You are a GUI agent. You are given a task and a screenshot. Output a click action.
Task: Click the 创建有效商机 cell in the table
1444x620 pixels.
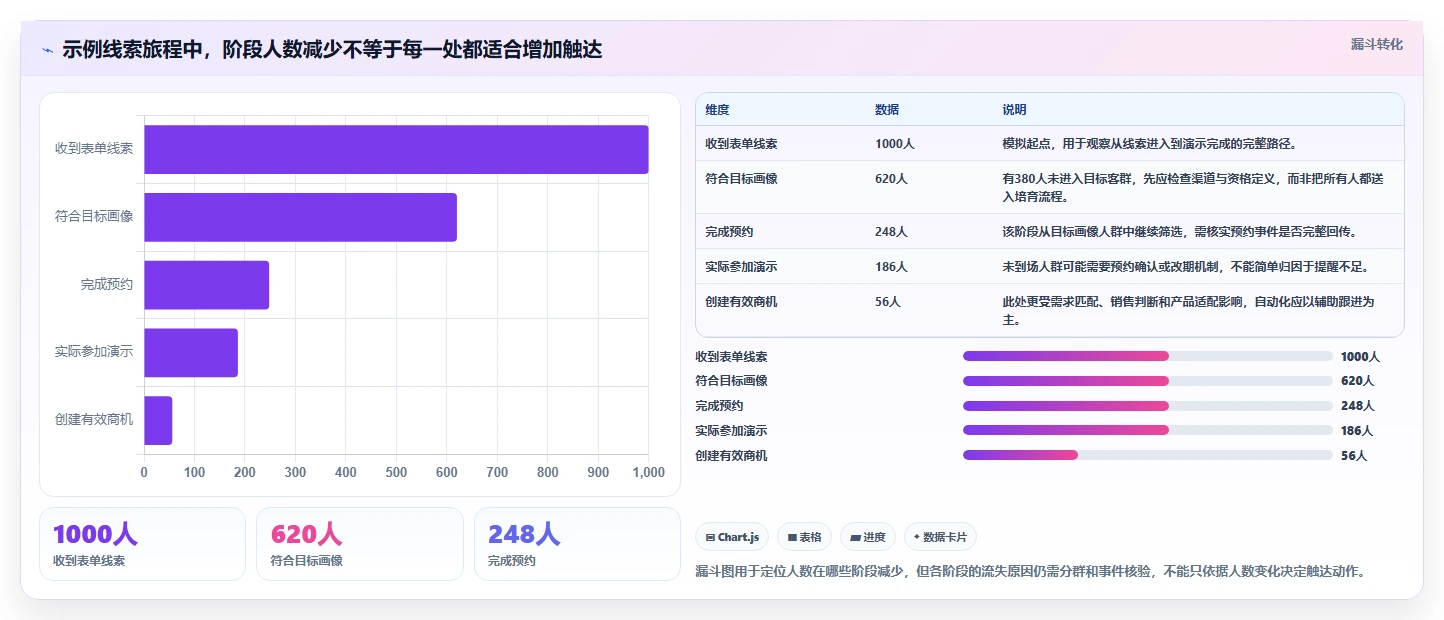(741, 302)
